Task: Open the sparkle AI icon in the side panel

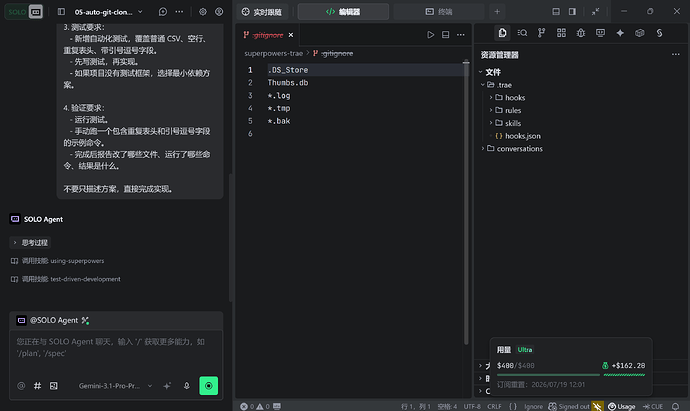Action: [x=620, y=33]
